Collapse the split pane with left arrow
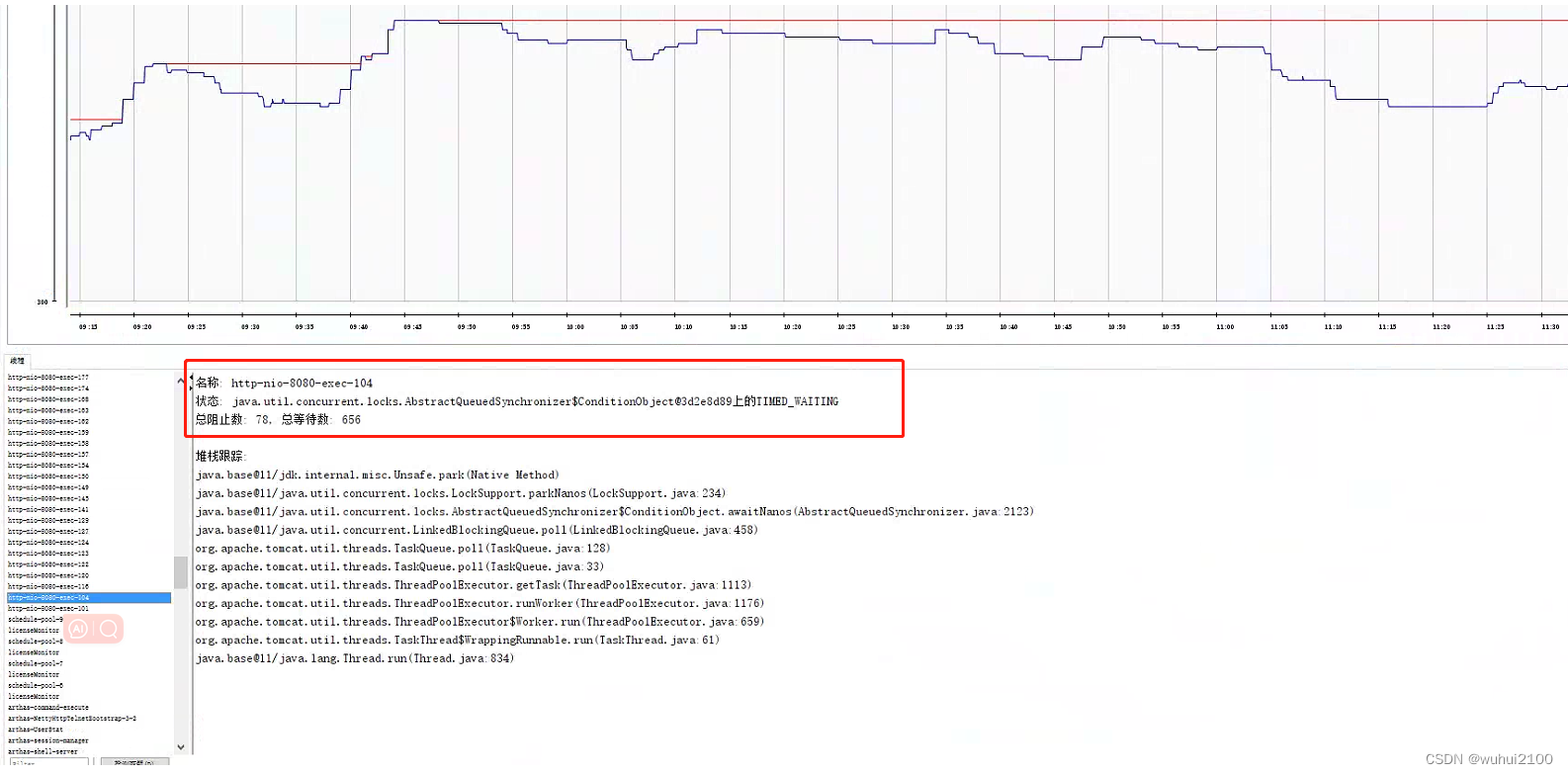1568x774 pixels. 190,377
